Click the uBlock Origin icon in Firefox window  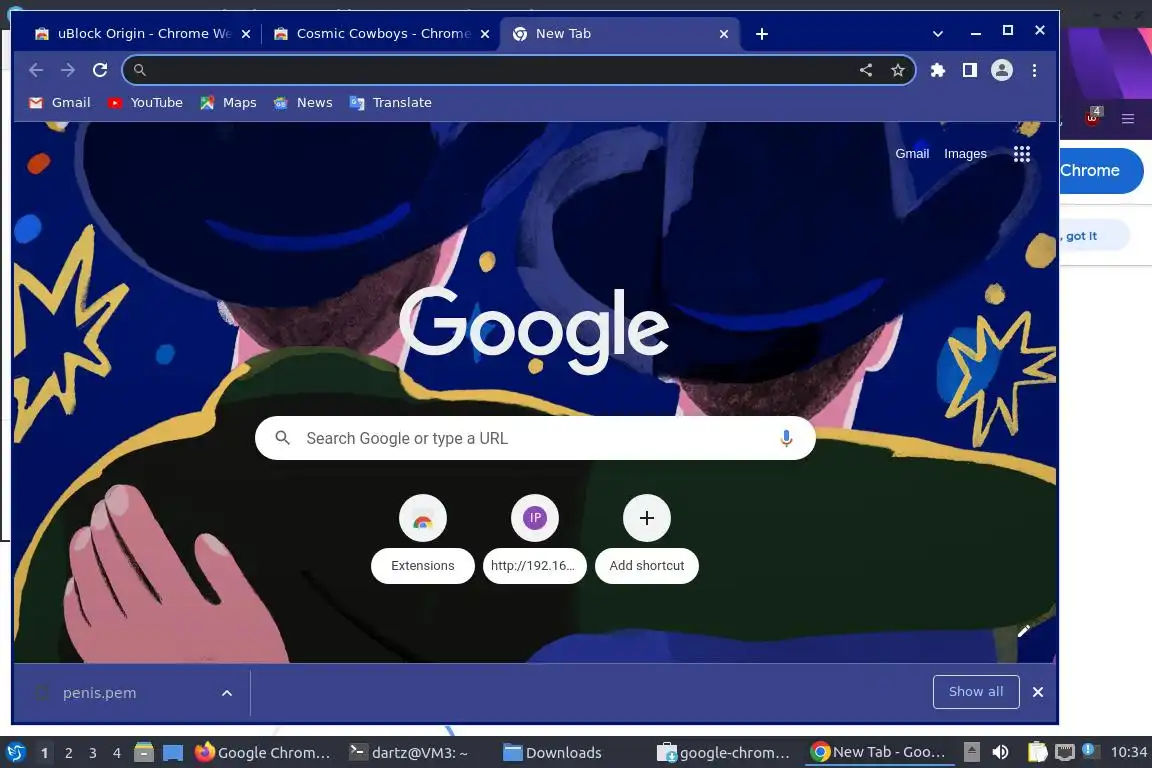tap(1092, 117)
